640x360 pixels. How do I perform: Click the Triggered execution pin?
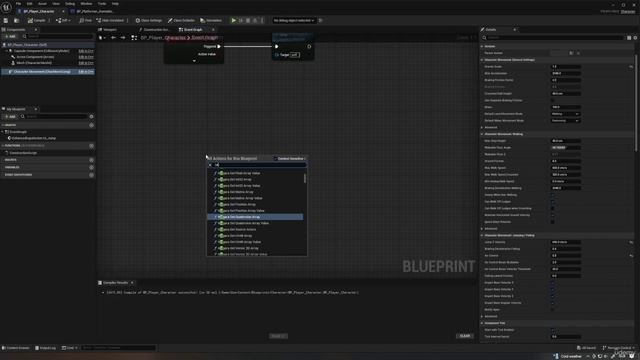(219, 47)
